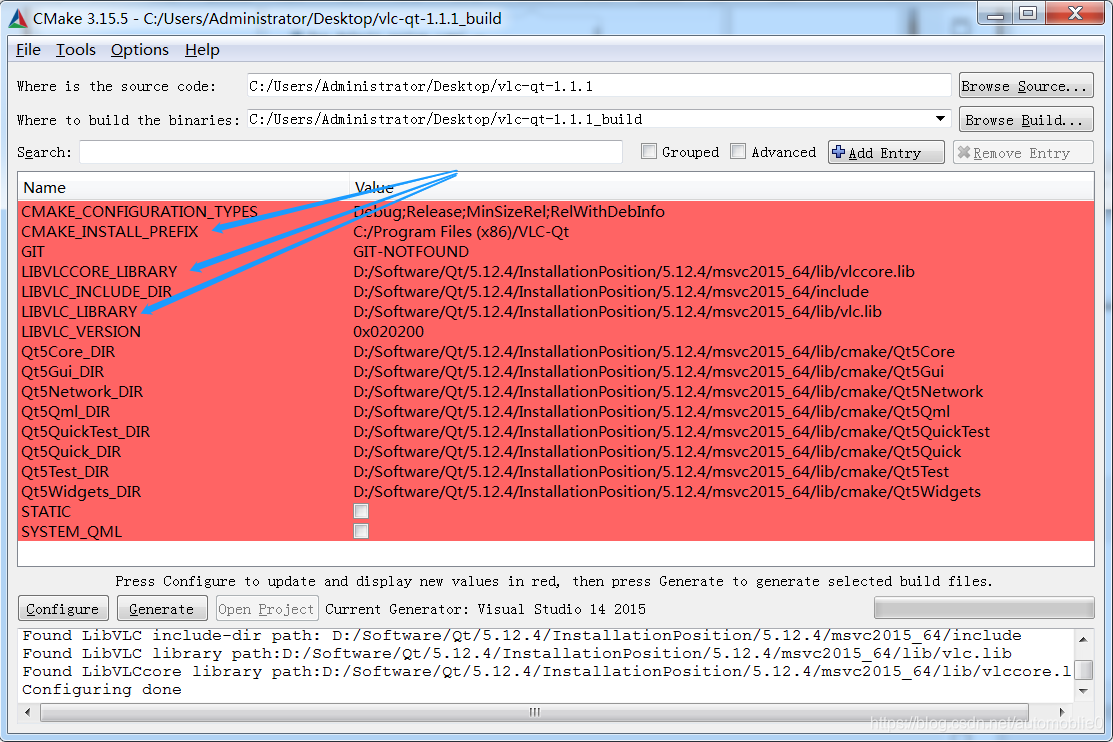Click the source code path field
The image size is (1113, 742).
click(598, 86)
